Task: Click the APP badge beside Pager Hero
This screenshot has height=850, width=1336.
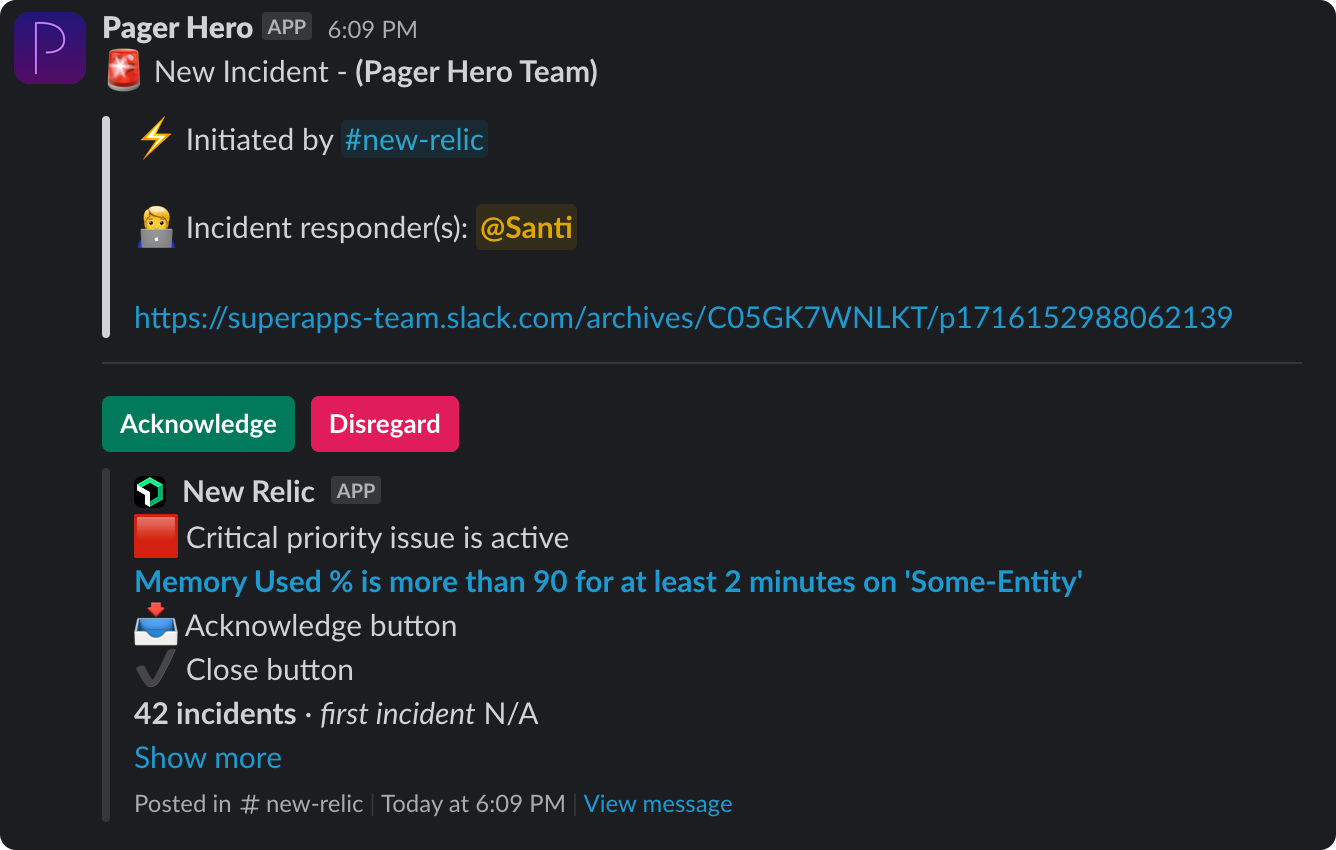Action: point(287,27)
